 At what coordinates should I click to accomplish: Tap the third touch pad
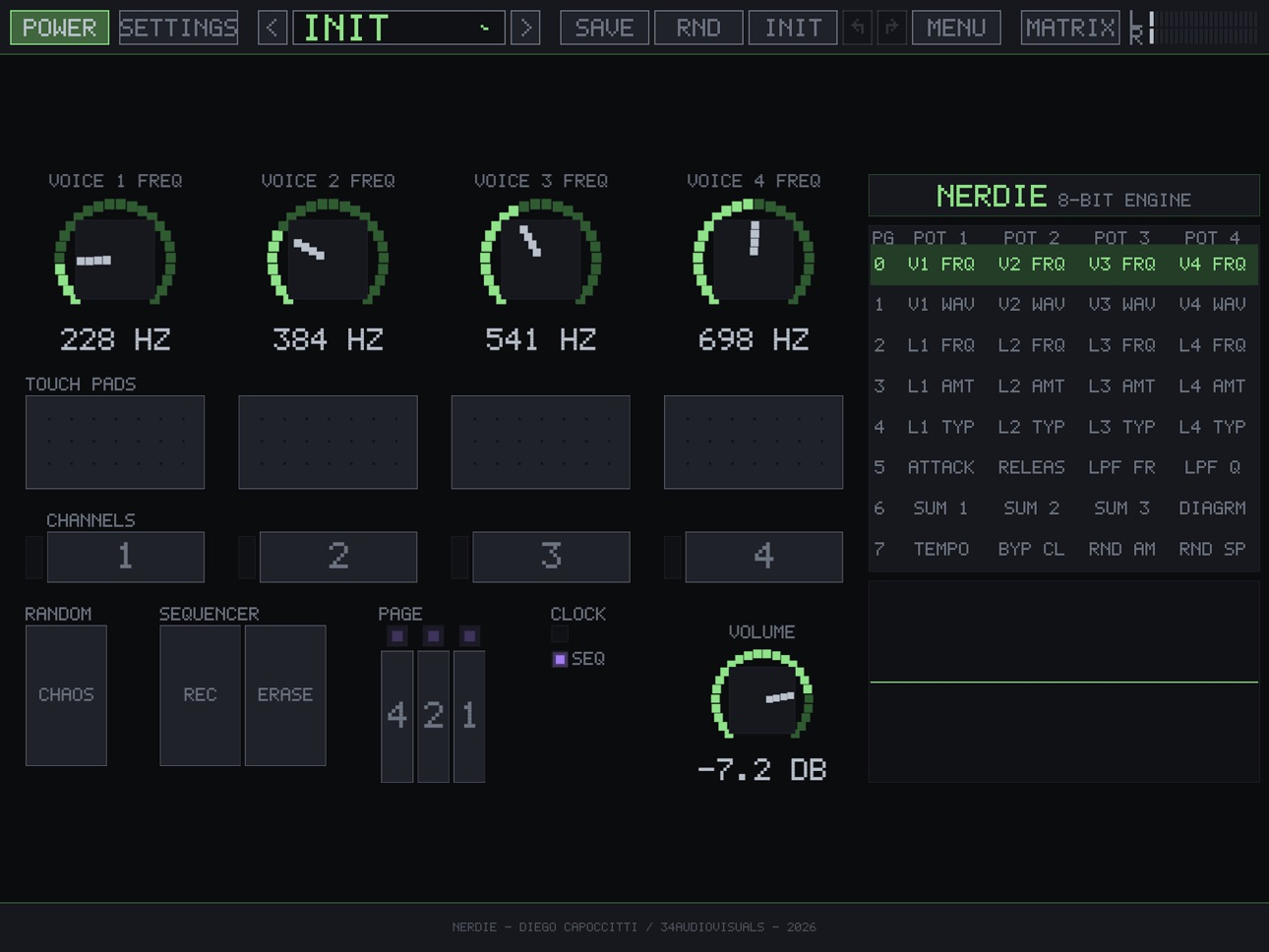tap(540, 443)
